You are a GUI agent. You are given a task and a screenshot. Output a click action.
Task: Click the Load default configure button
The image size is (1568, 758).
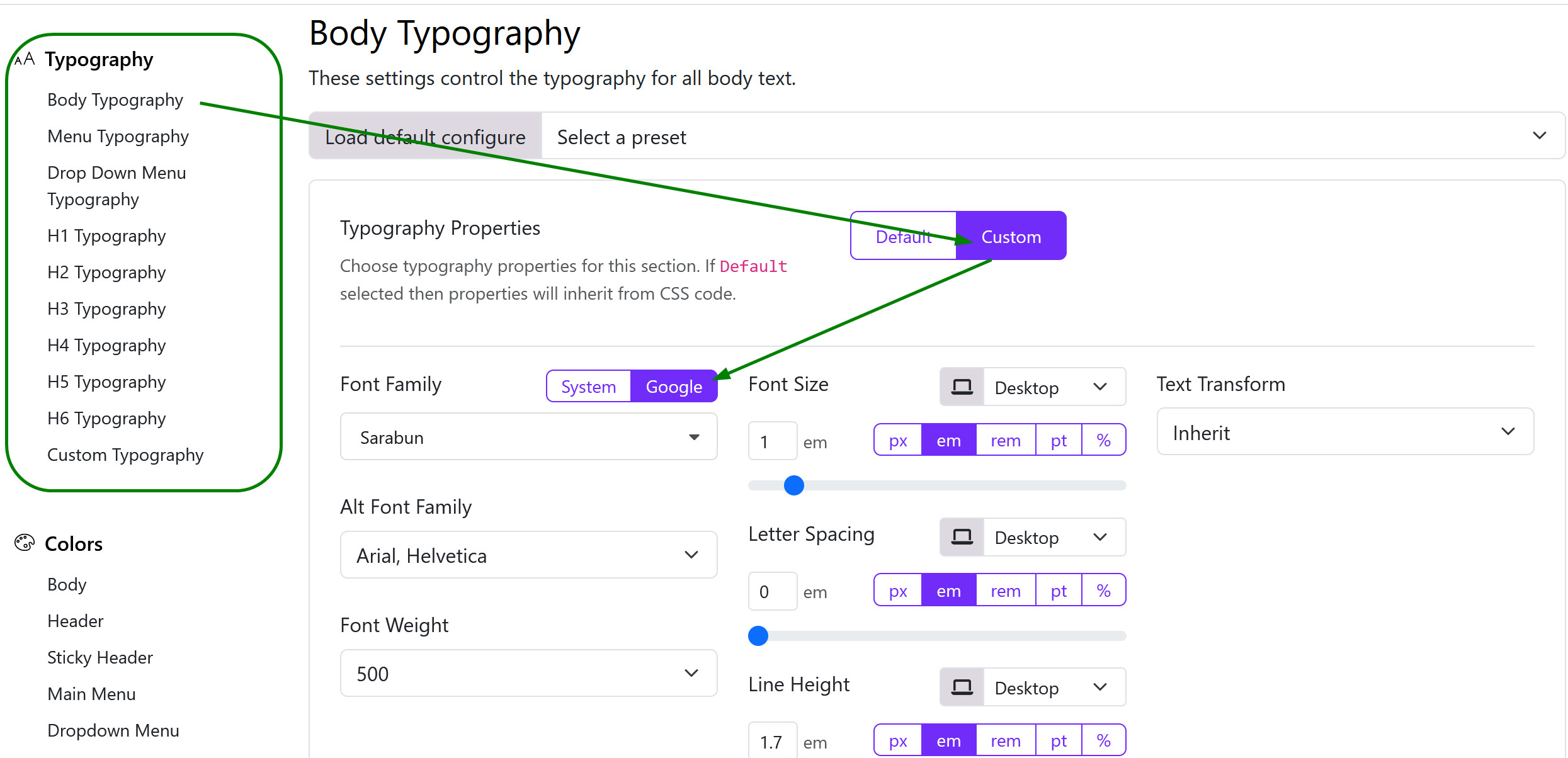[x=425, y=137]
